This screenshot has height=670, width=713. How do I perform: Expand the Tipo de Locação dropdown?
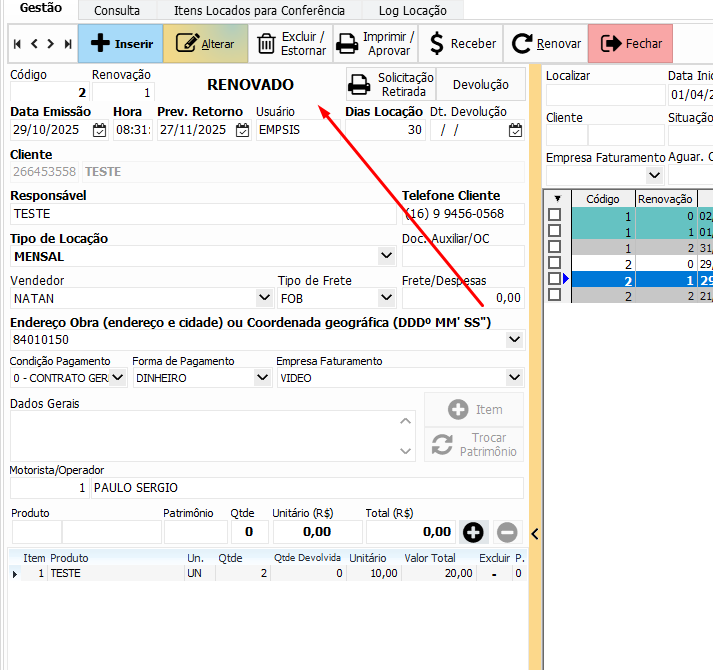(x=387, y=256)
